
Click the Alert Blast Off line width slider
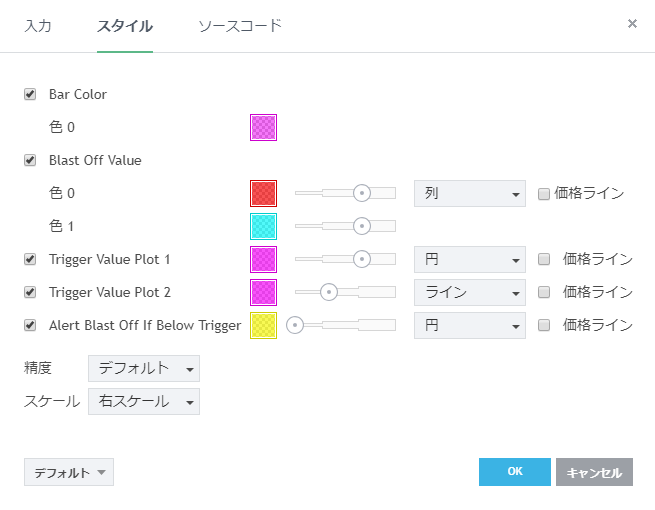(340, 325)
